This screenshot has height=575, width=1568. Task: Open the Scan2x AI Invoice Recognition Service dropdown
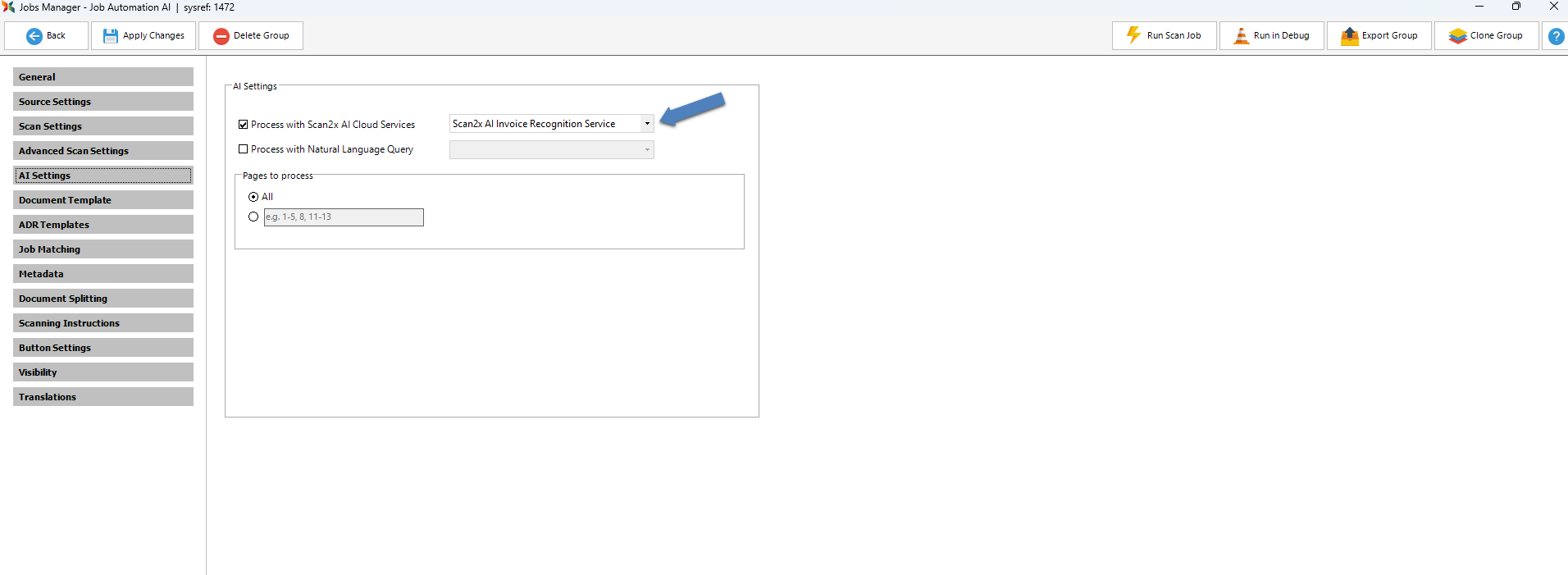pos(647,124)
